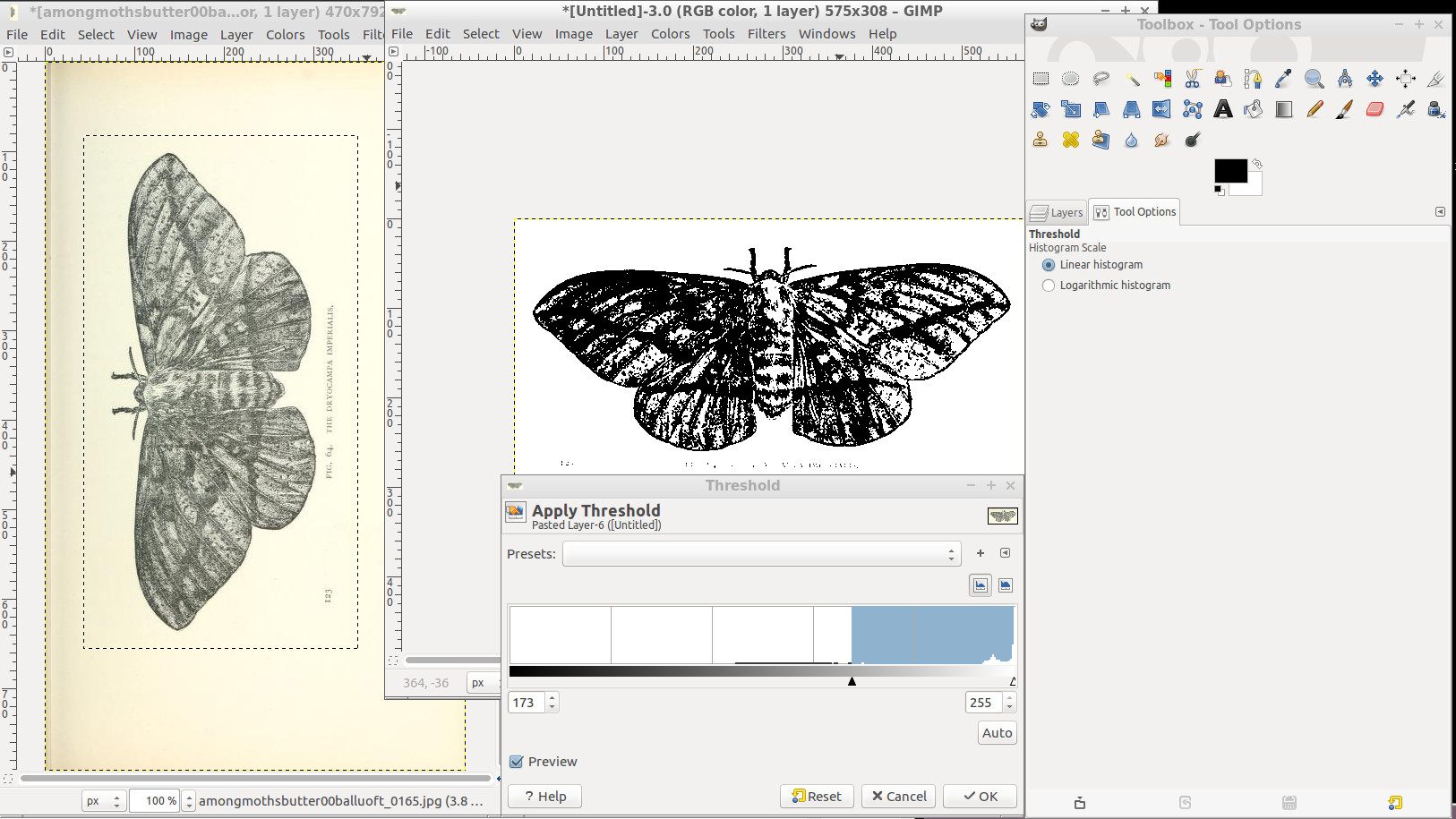1456x819 pixels.
Task: Select the Airbrush tool
Action: point(1406,109)
